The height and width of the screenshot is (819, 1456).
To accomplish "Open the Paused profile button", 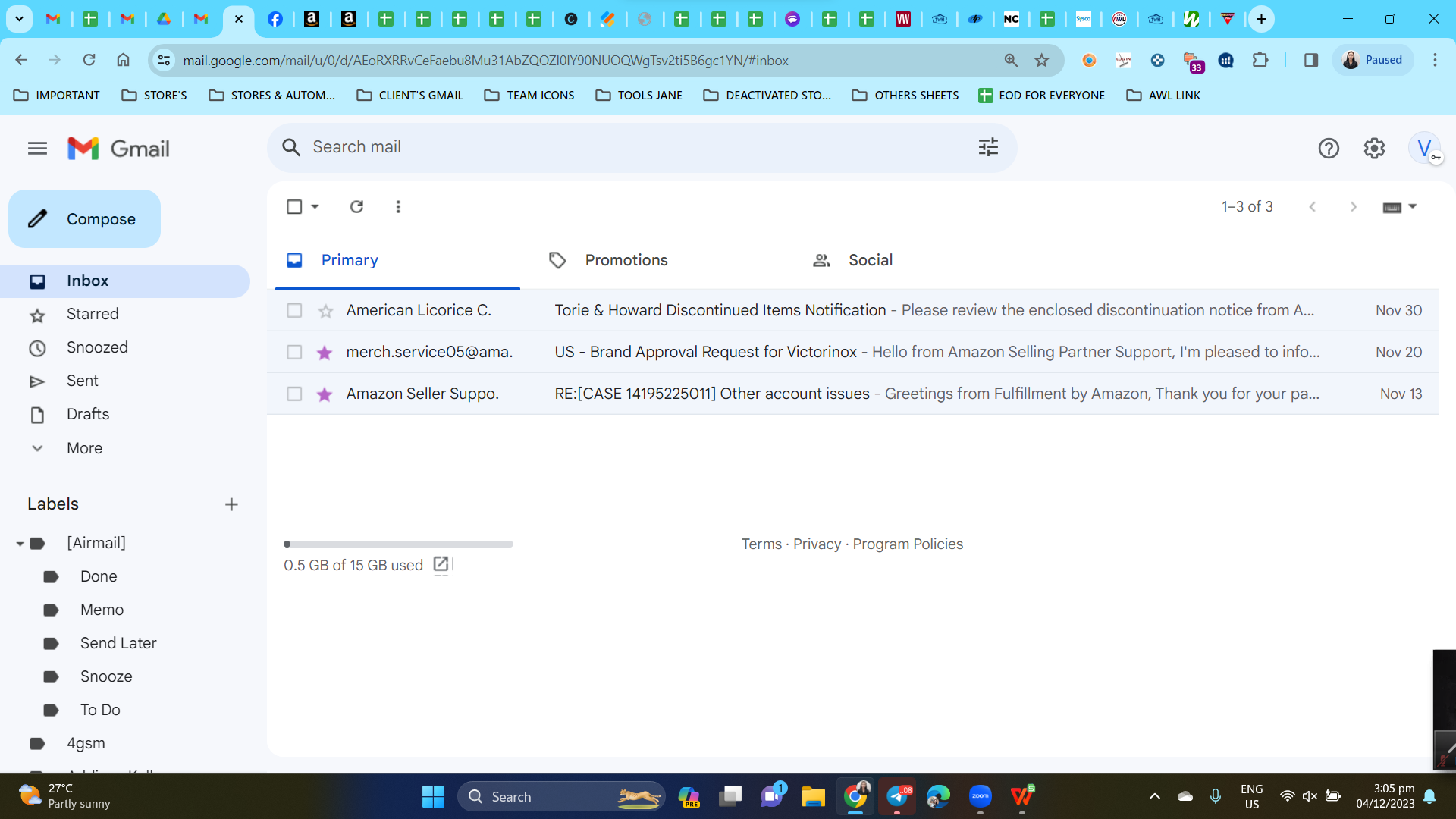I will pyautogui.click(x=1373, y=60).
